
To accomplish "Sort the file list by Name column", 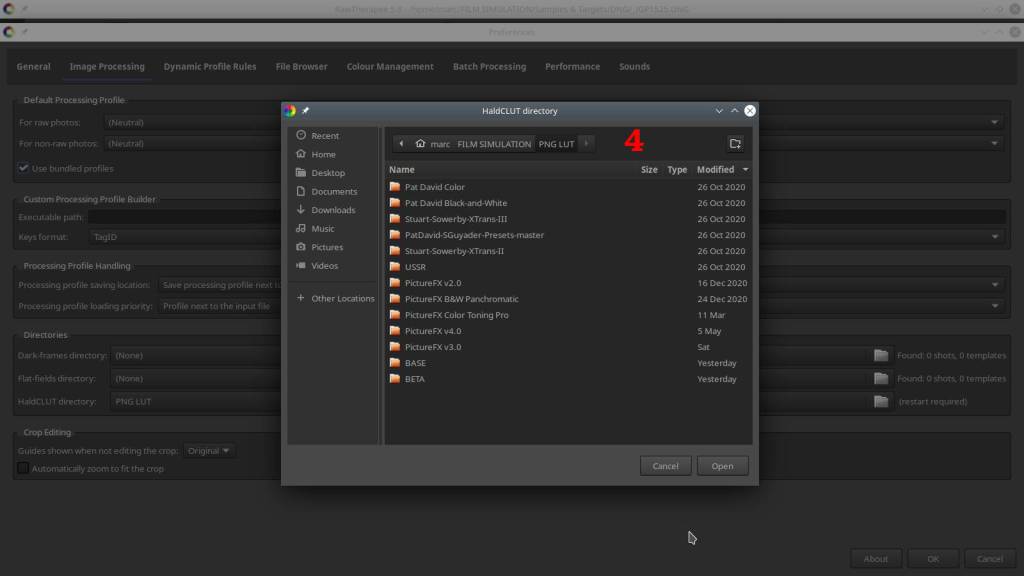I will [x=402, y=169].
